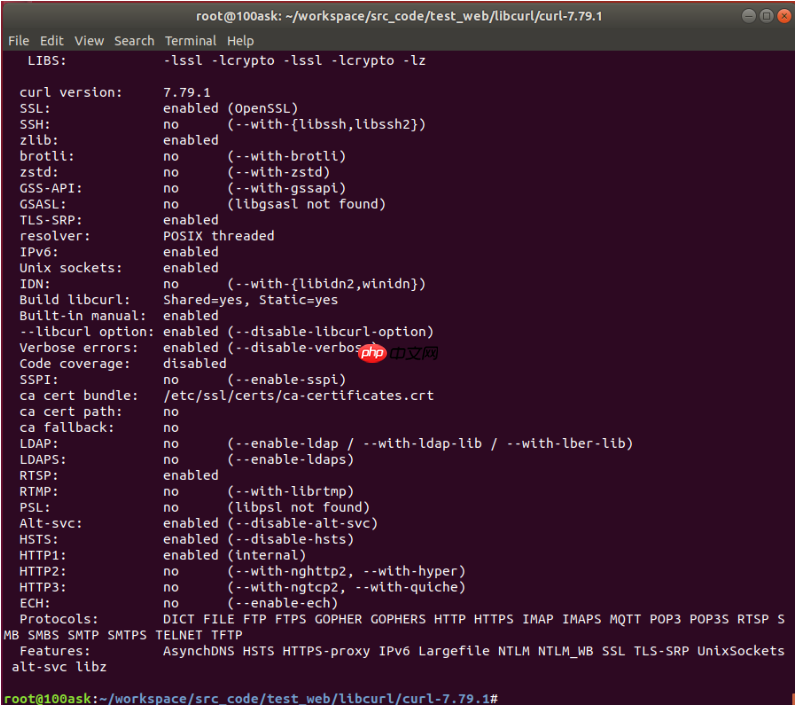The height and width of the screenshot is (707, 797).
Task: Click 'enabled (OpenSSL)' on the SSL line
Action: pyautogui.click(x=231, y=108)
